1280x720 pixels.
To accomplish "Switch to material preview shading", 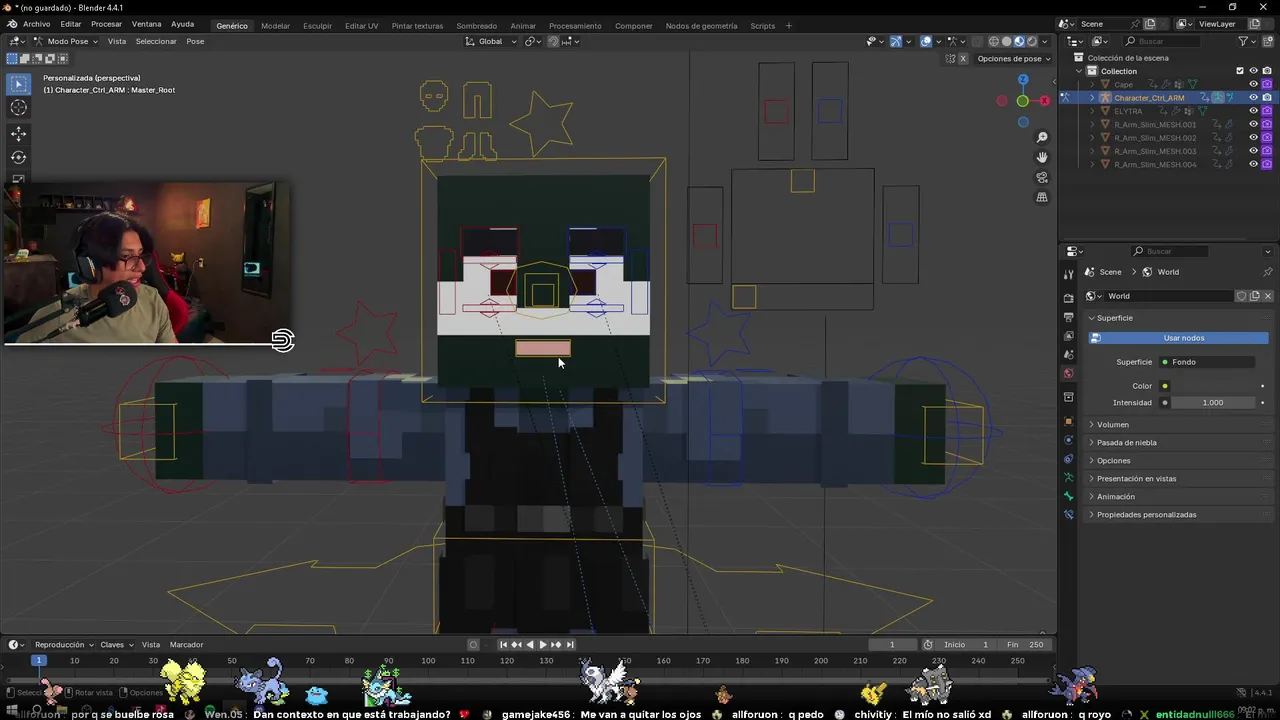I will coord(1019,41).
